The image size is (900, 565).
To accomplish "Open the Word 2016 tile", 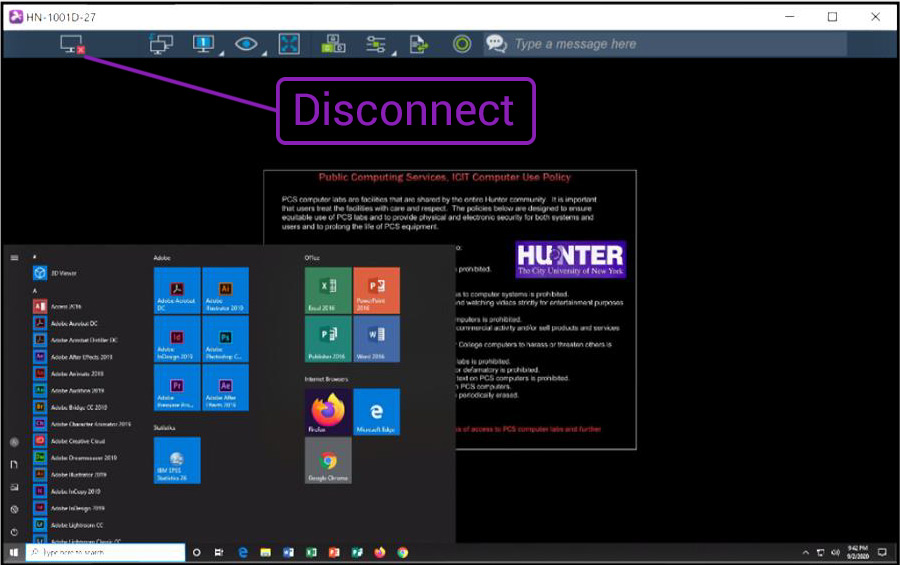I will (x=377, y=339).
